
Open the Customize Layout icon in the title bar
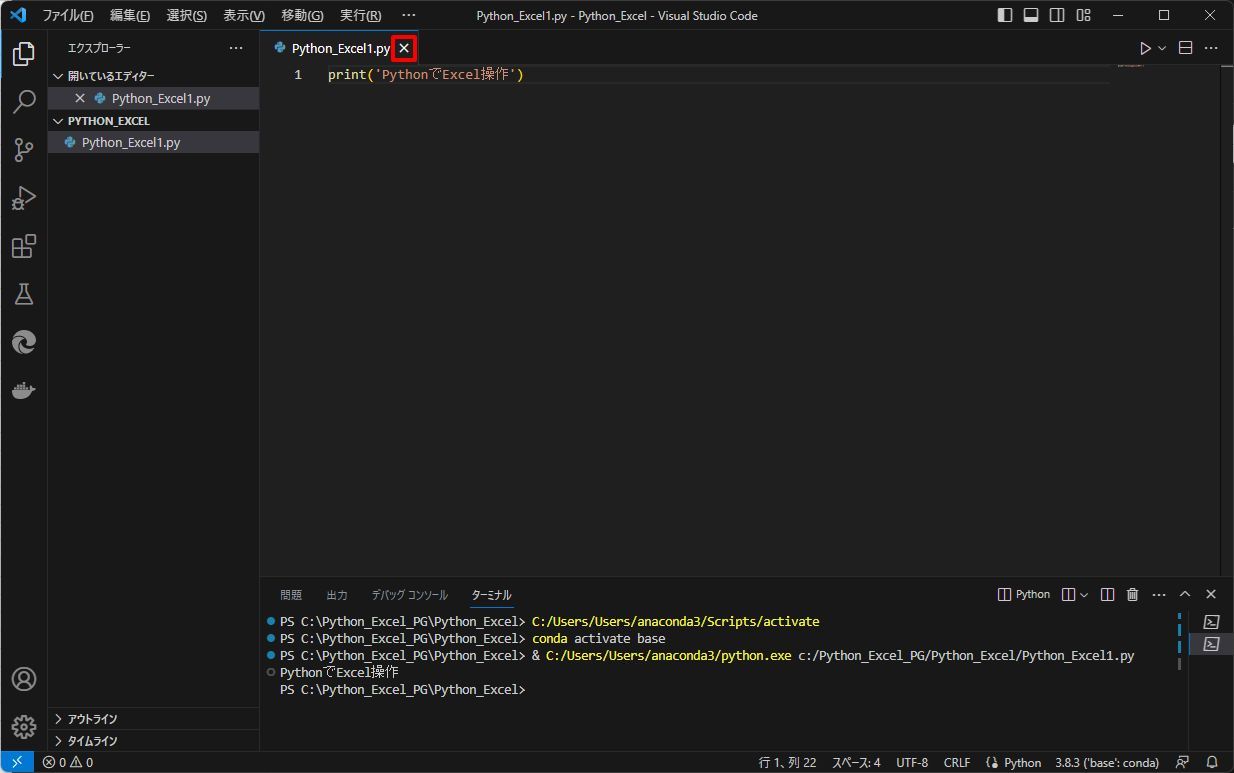pyautogui.click(x=1082, y=15)
